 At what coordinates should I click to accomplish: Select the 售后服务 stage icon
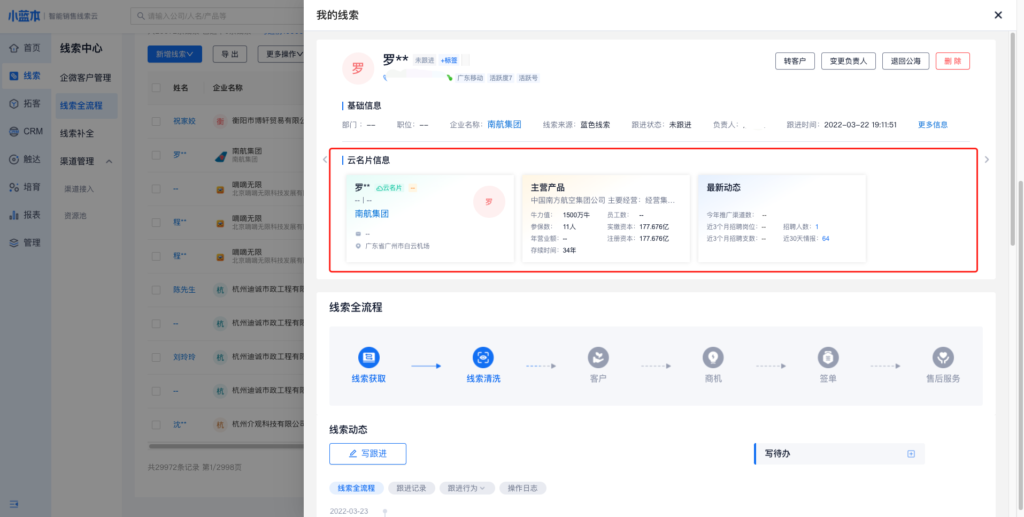tap(943, 358)
